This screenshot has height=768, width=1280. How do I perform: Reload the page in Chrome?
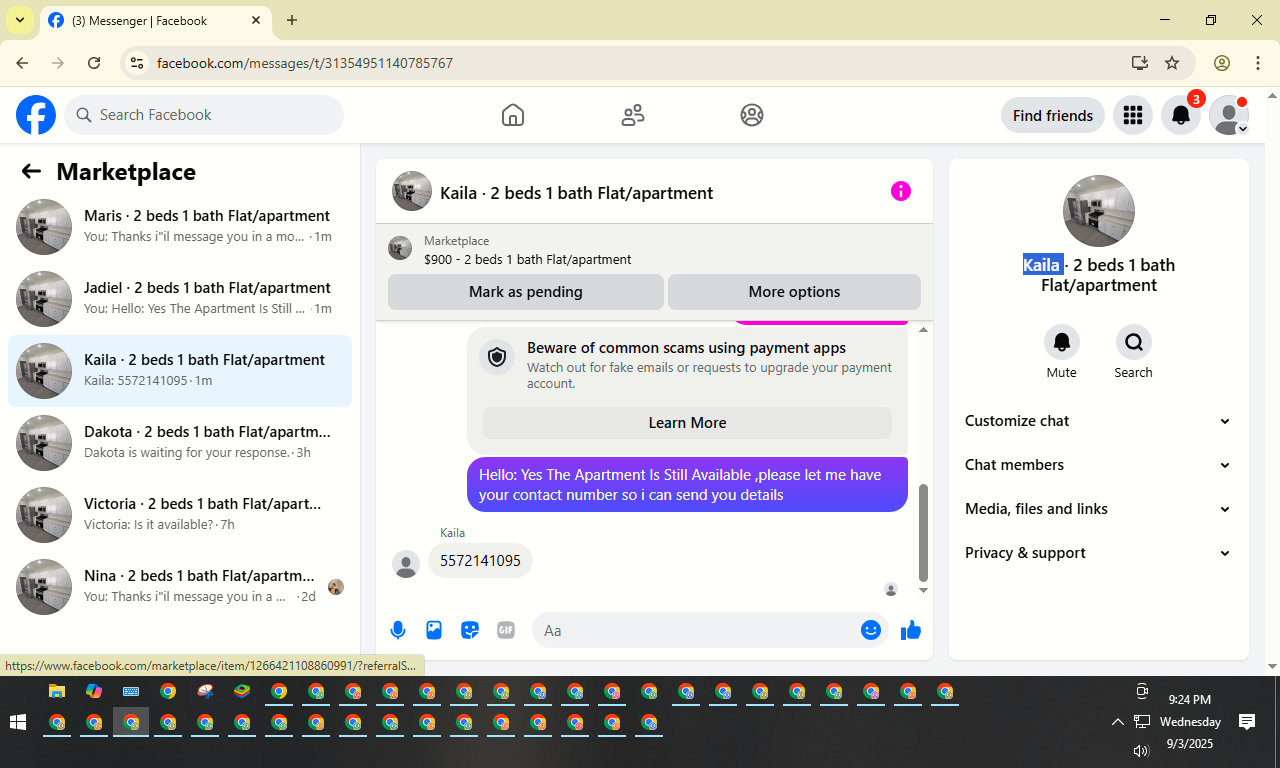[x=94, y=63]
